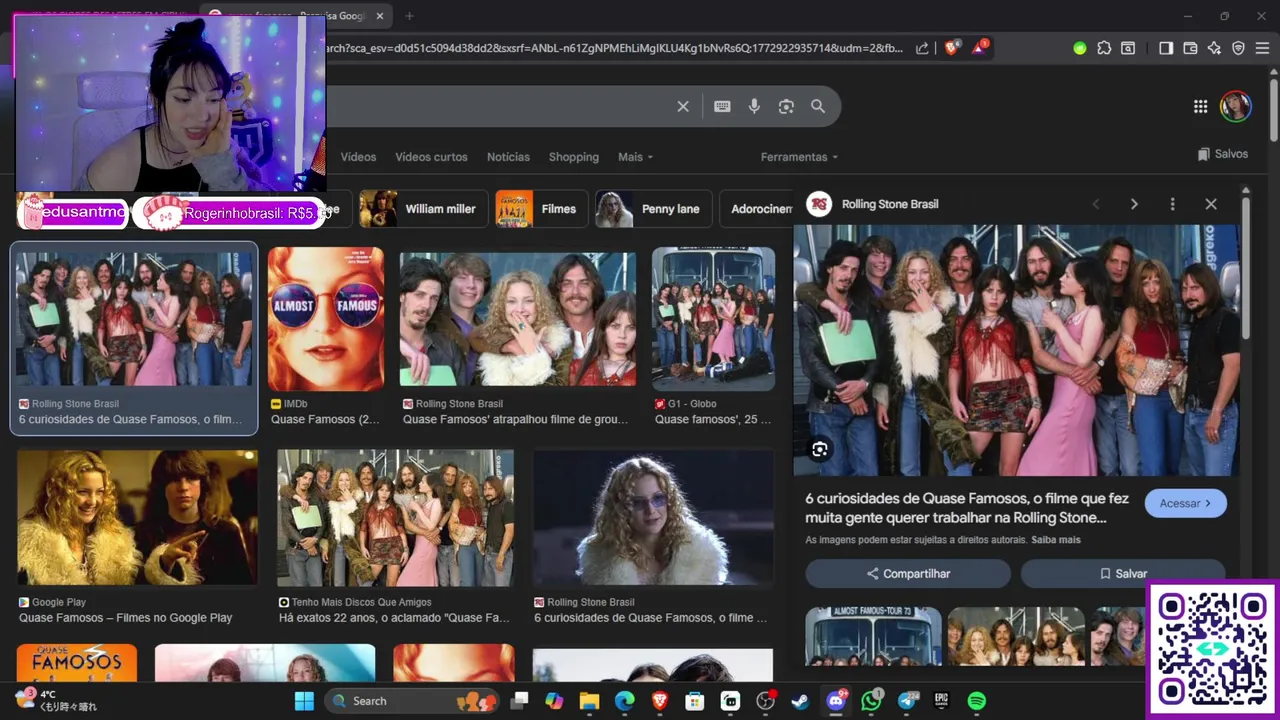
Task: Expand the Ferramentas dropdown
Action: [x=799, y=157]
